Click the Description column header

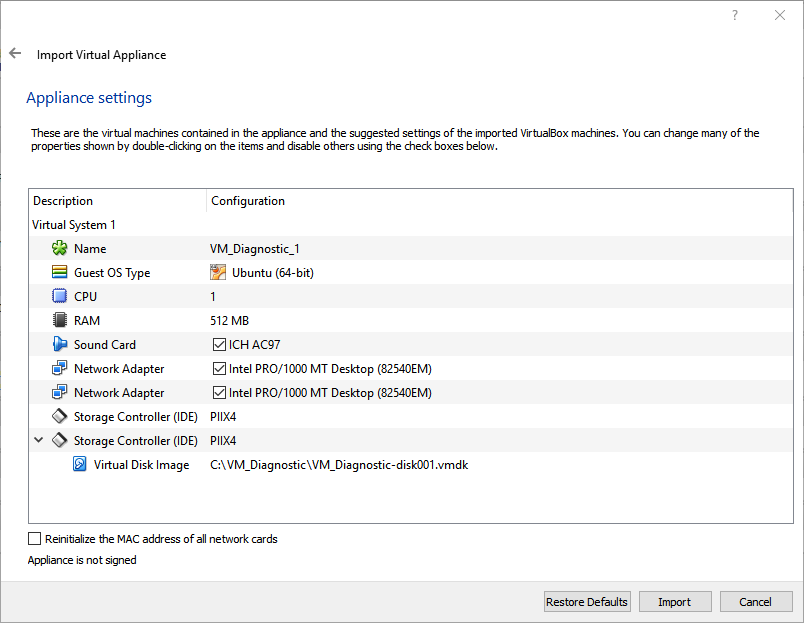(117, 200)
